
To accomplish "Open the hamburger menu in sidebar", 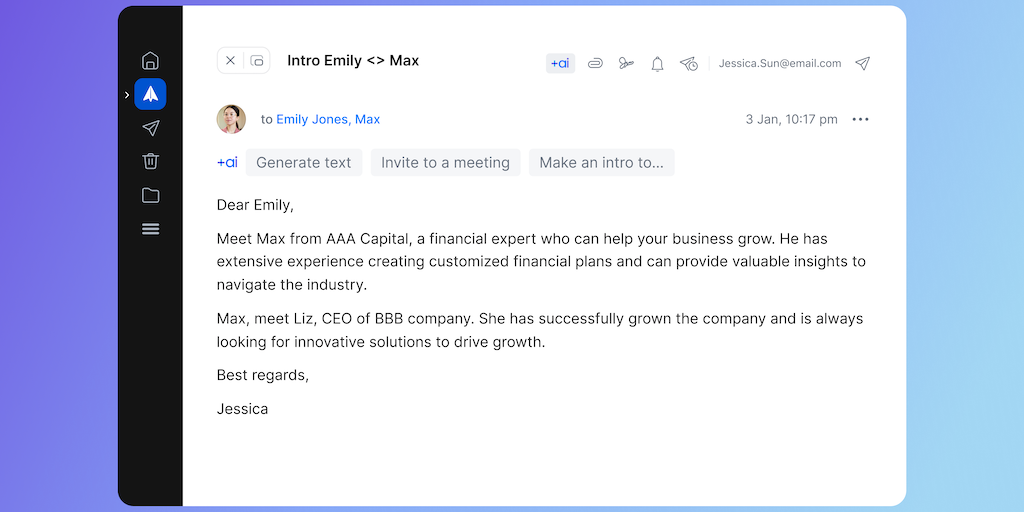I will tap(150, 229).
